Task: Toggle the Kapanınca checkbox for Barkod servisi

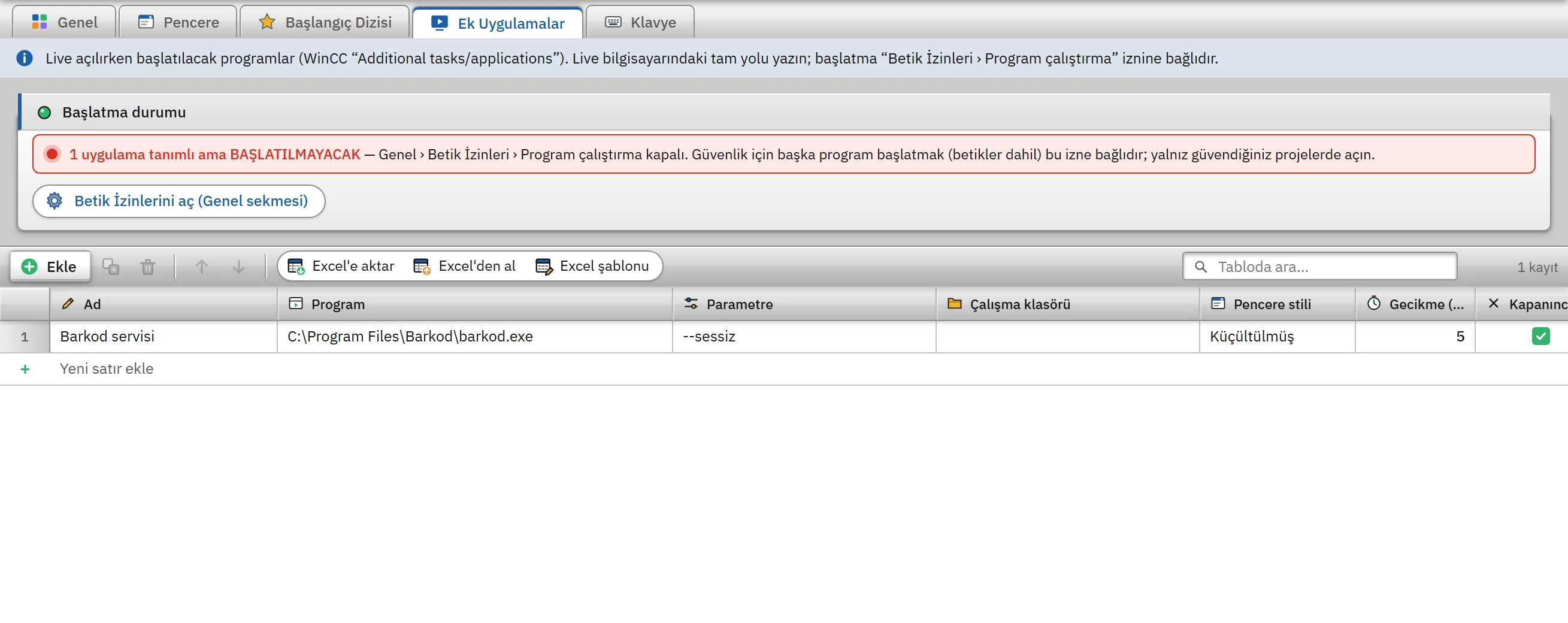Action: tap(1540, 336)
